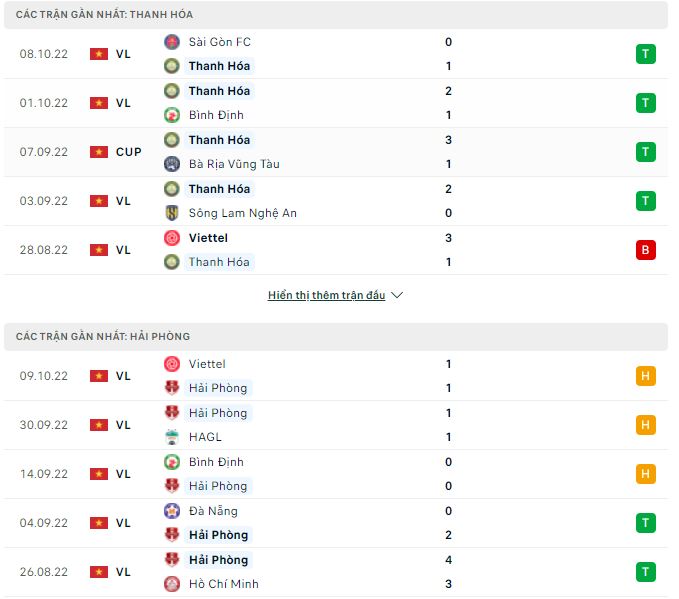Click green T win badge for 08.10.22

point(645,54)
